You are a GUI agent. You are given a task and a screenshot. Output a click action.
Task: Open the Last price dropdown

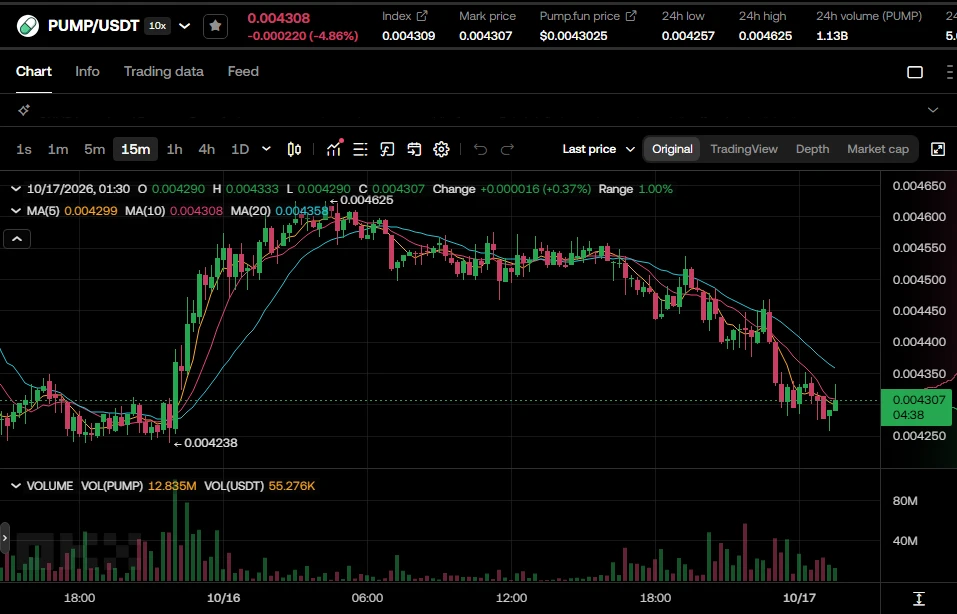point(599,149)
